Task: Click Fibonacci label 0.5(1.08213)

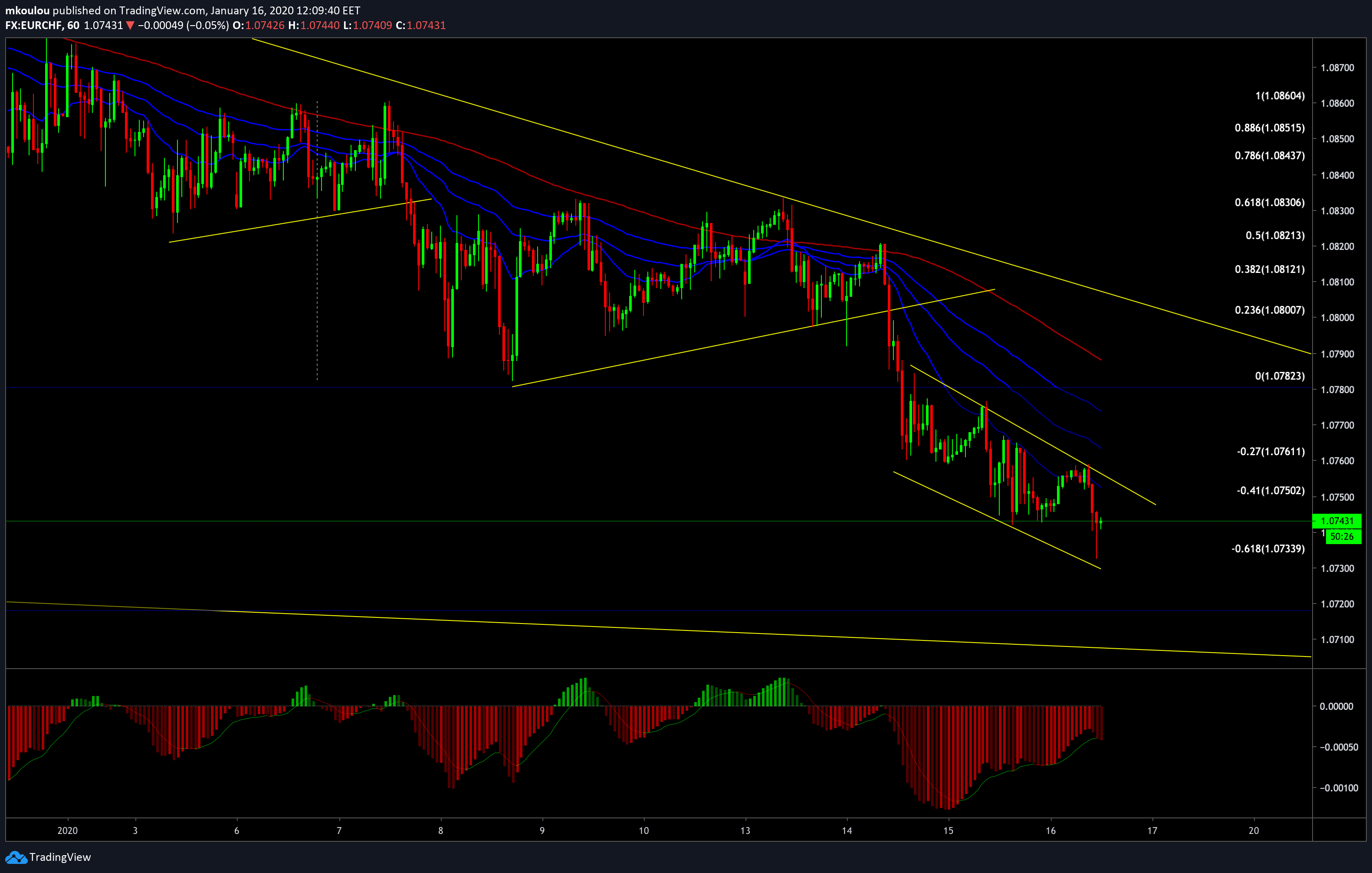Action: coord(1274,235)
